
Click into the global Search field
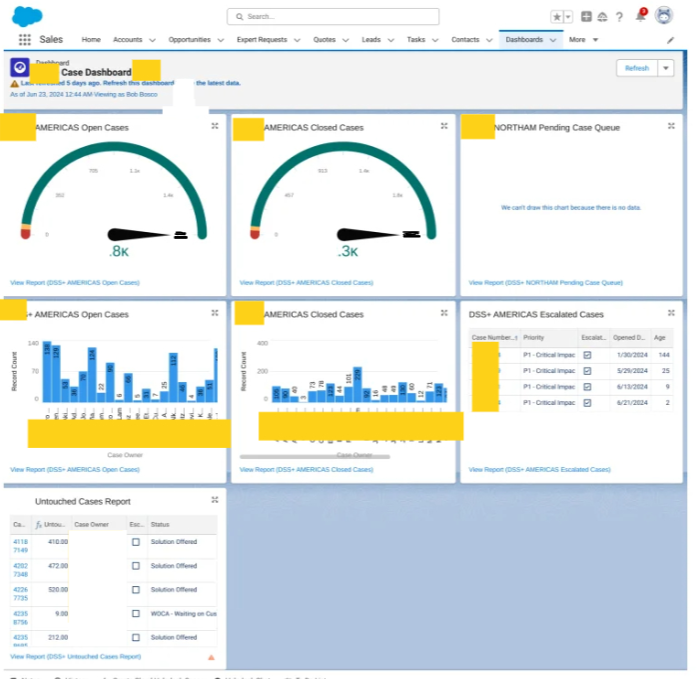click(333, 17)
